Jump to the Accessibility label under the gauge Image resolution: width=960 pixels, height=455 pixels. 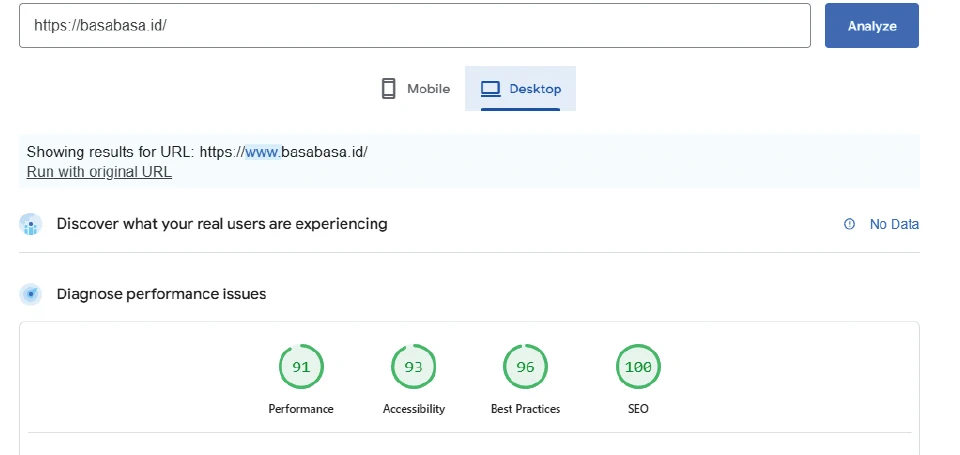(x=413, y=409)
